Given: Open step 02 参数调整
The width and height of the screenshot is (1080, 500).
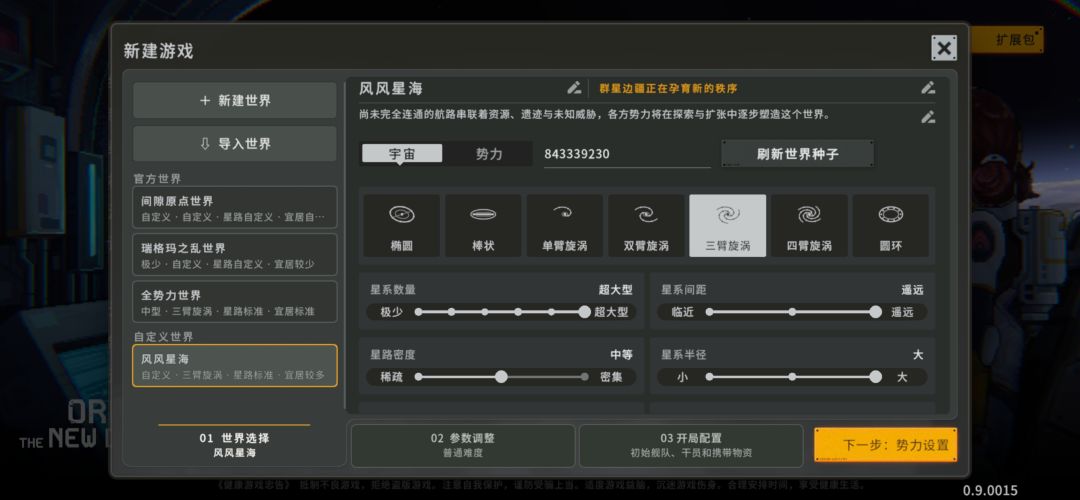Looking at the screenshot, I should pos(463,445).
